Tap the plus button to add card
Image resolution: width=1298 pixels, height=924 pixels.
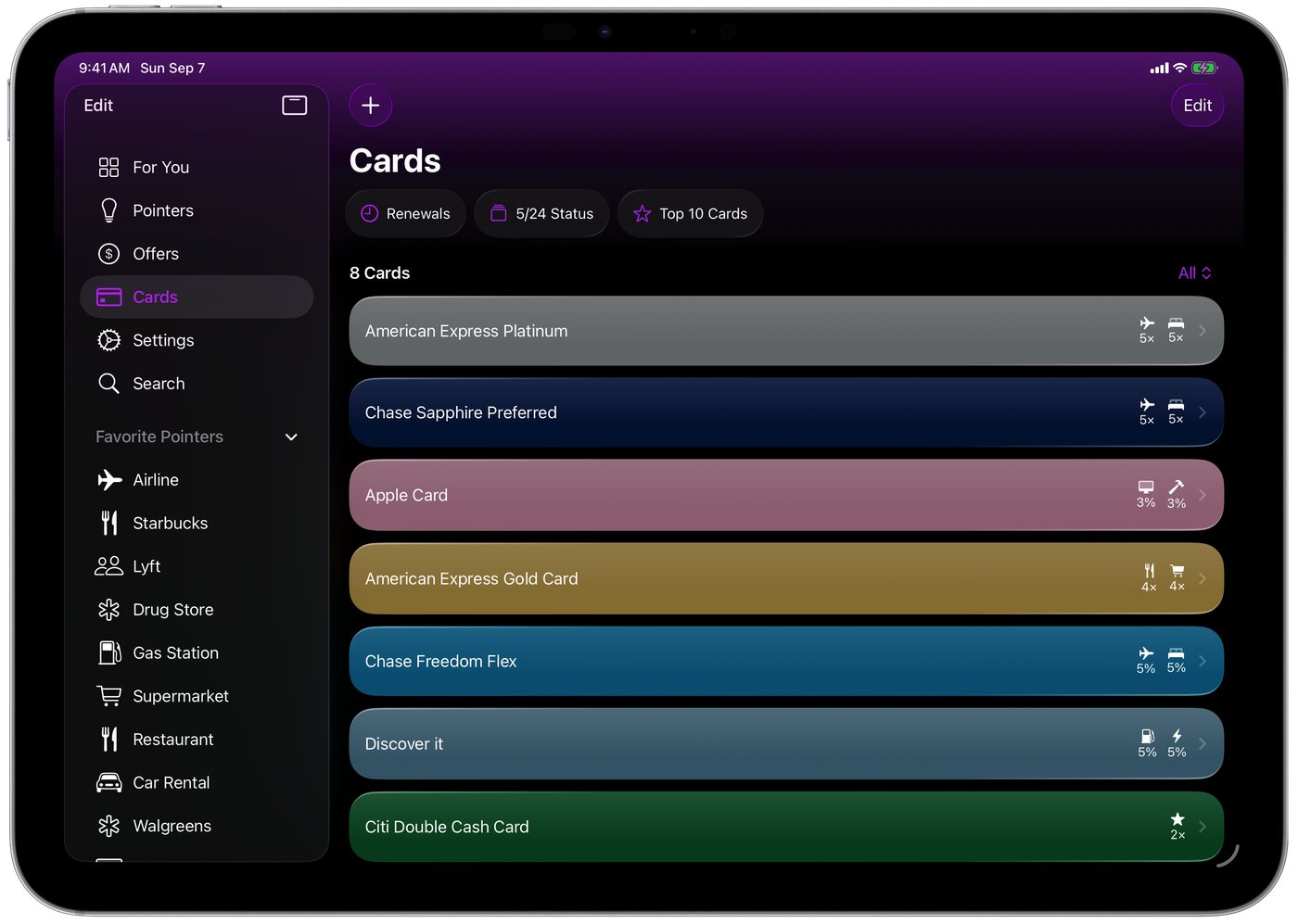370,106
